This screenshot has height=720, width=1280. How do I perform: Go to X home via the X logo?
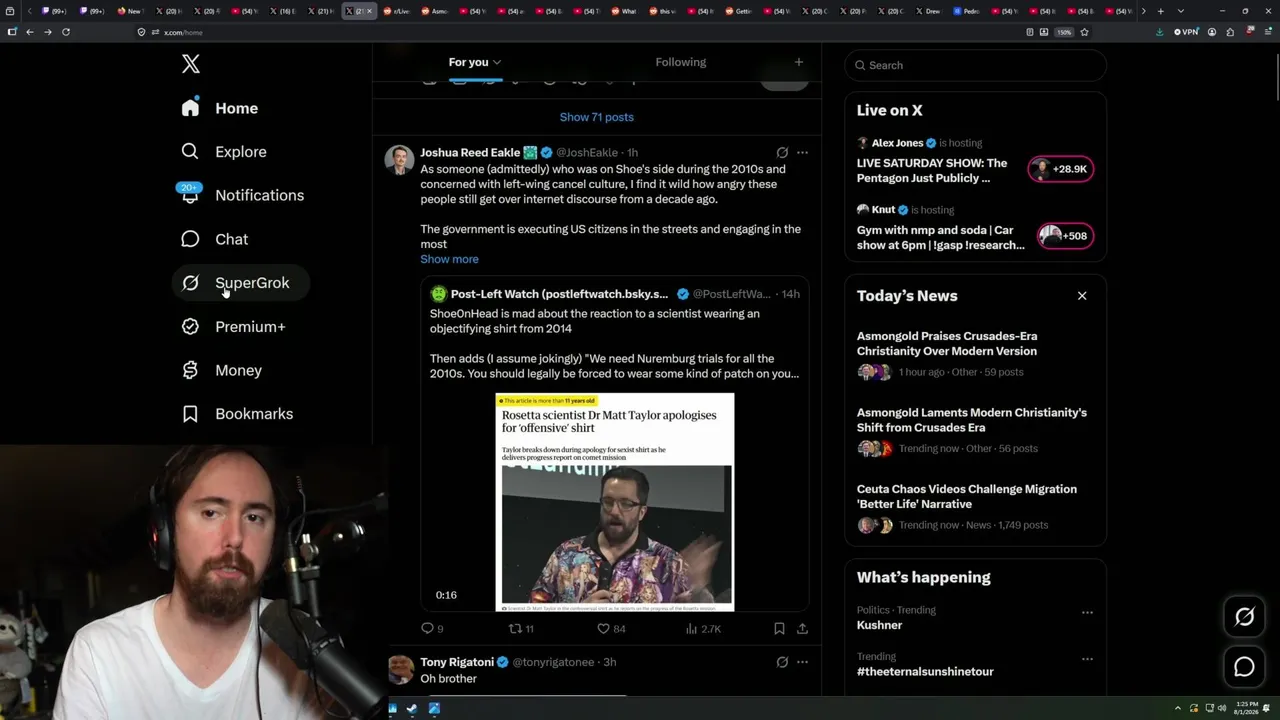(x=191, y=65)
